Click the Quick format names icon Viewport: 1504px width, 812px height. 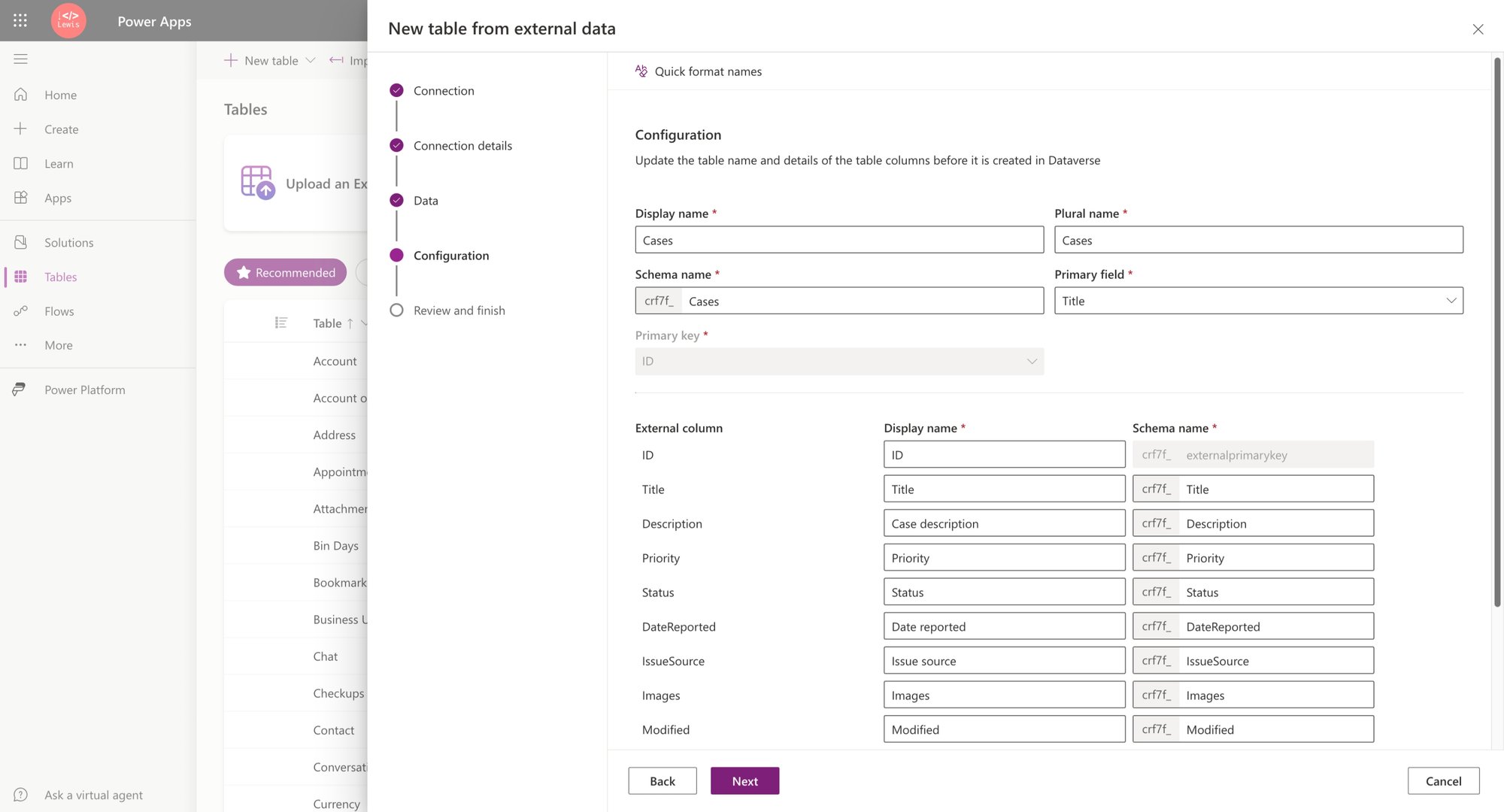pyautogui.click(x=641, y=71)
